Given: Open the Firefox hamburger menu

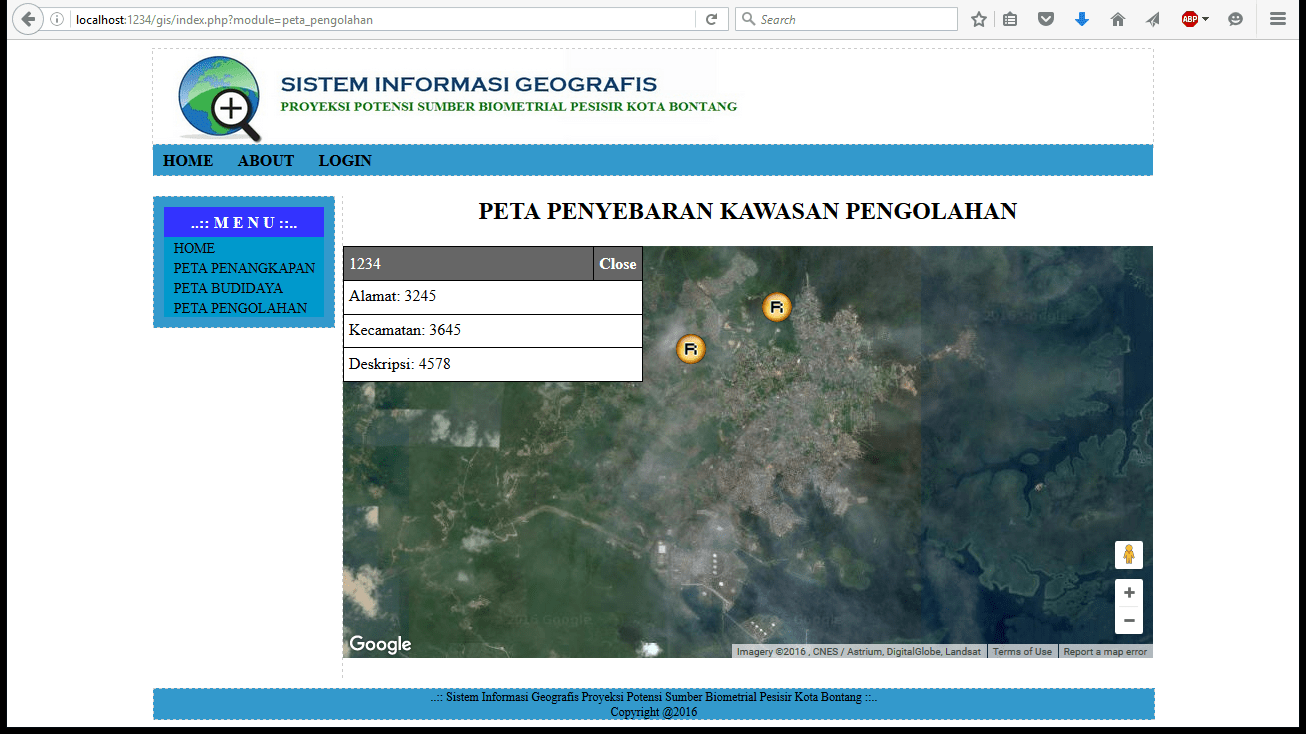Looking at the screenshot, I should pos(1278,19).
